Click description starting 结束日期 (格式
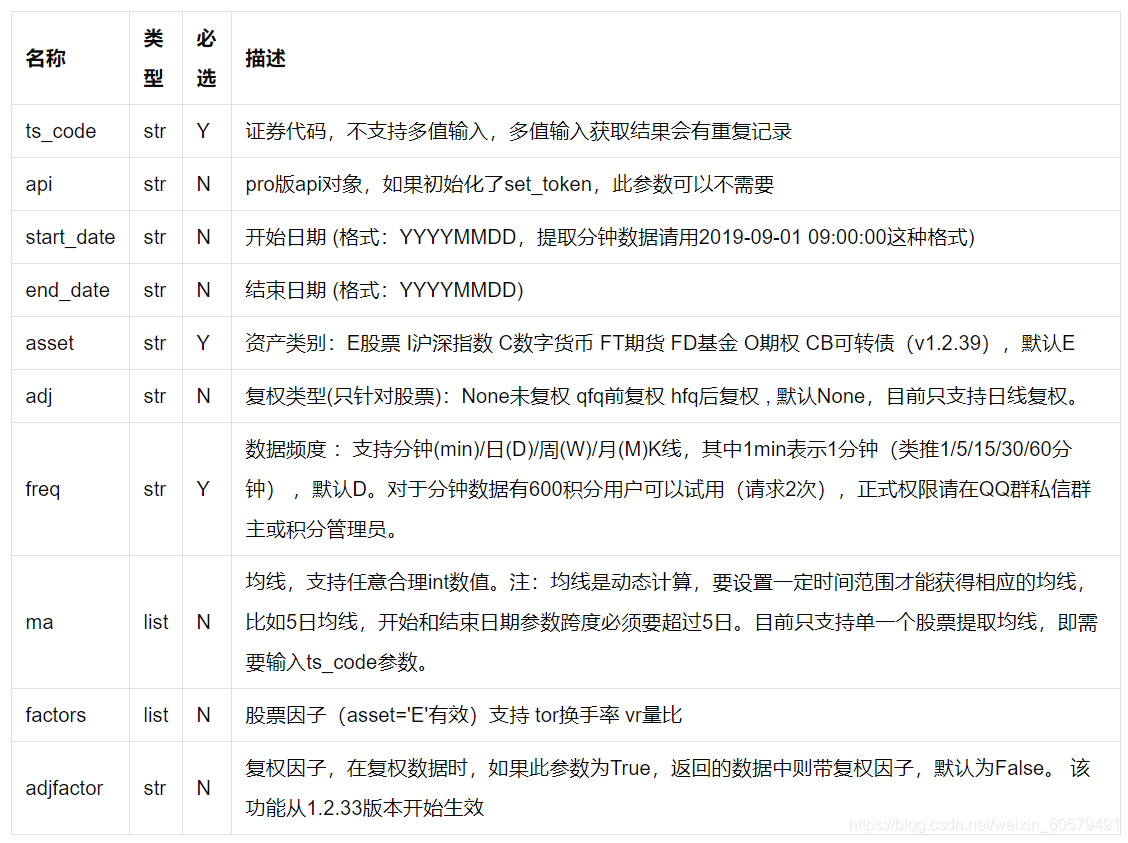Image resolution: width=1128 pixels, height=843 pixels. (x=384, y=291)
